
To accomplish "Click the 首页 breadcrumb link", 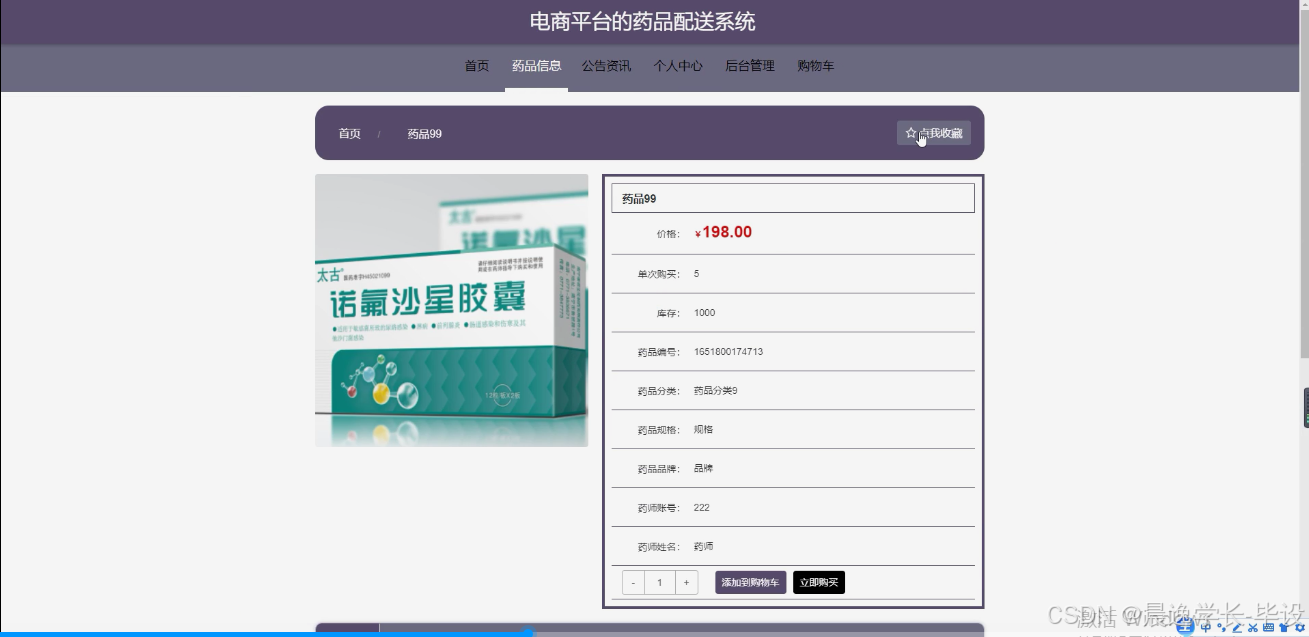I will tap(349, 134).
